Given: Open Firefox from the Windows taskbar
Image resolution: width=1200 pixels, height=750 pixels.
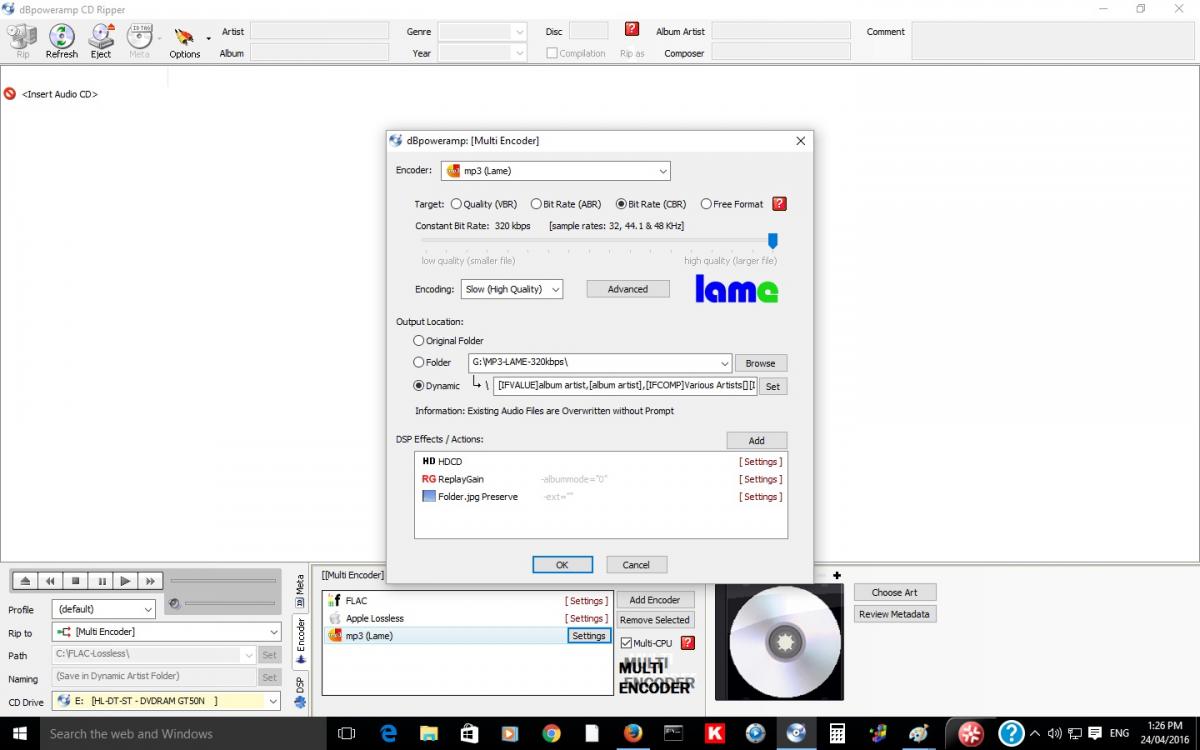Looking at the screenshot, I should 632,733.
